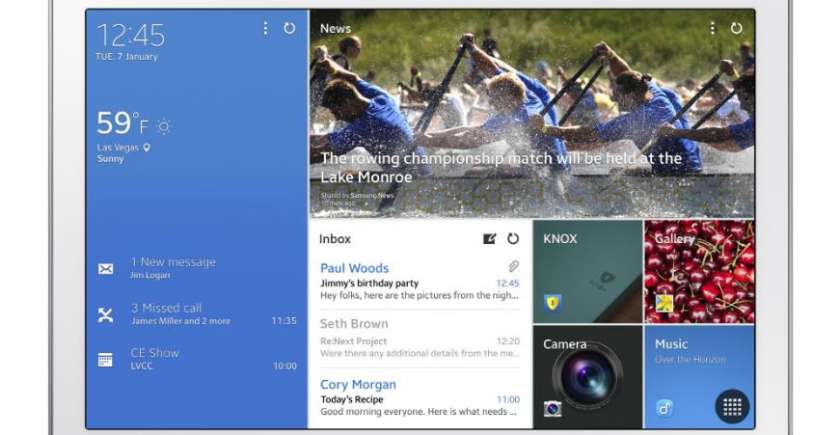Read the rowing championship news headline
This screenshot has width=840, height=435.
(500, 167)
